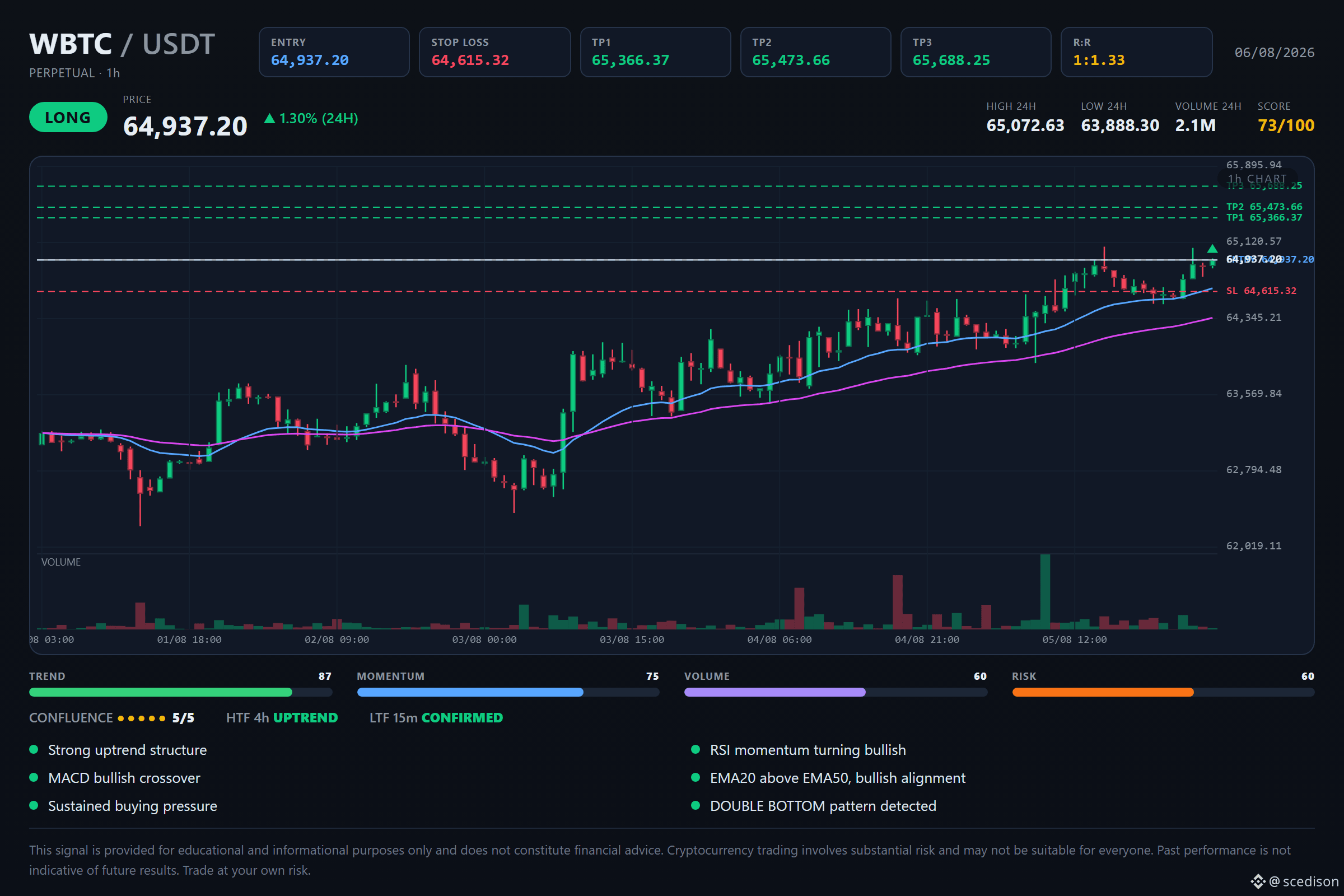This screenshot has width=1344, height=896.
Task: Select the TP3 card at the top
Action: click(976, 52)
